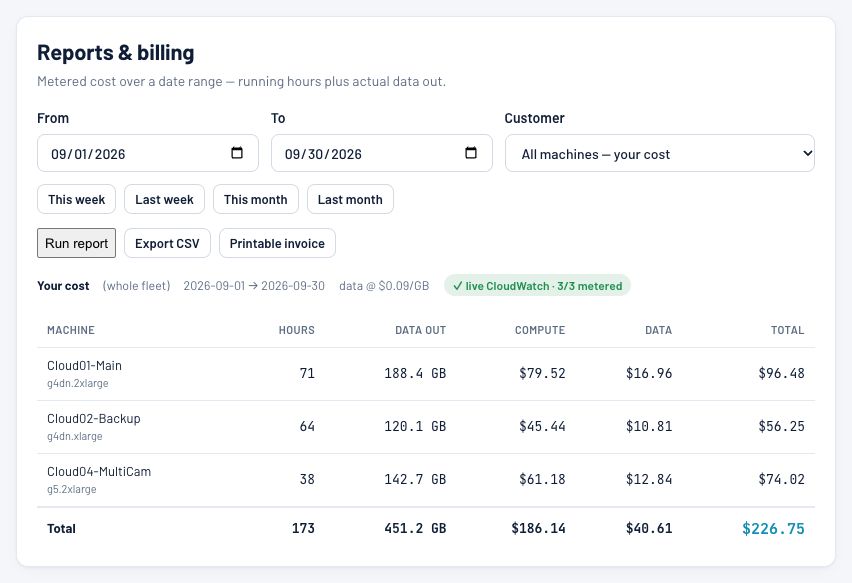Screen dimensions: 852x583
Task: Click the 120.1 GB data out value
Action: 415,427
